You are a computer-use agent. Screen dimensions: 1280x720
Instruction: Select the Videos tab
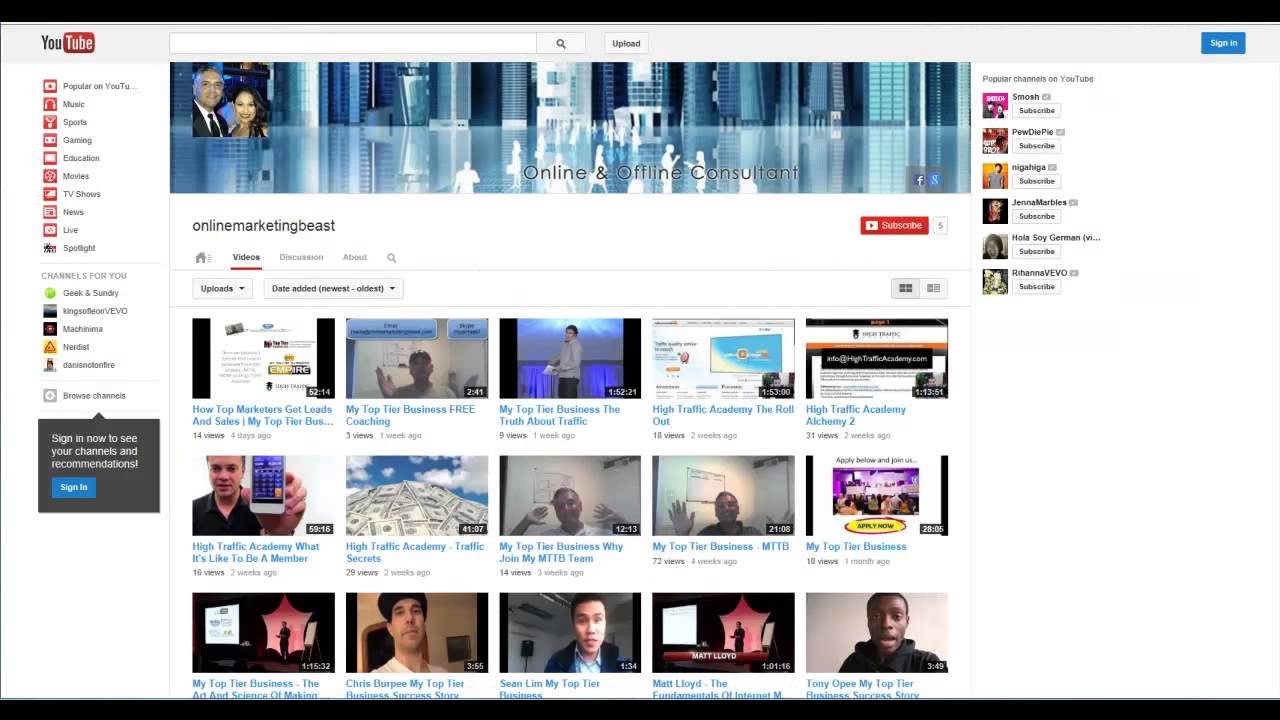point(246,257)
